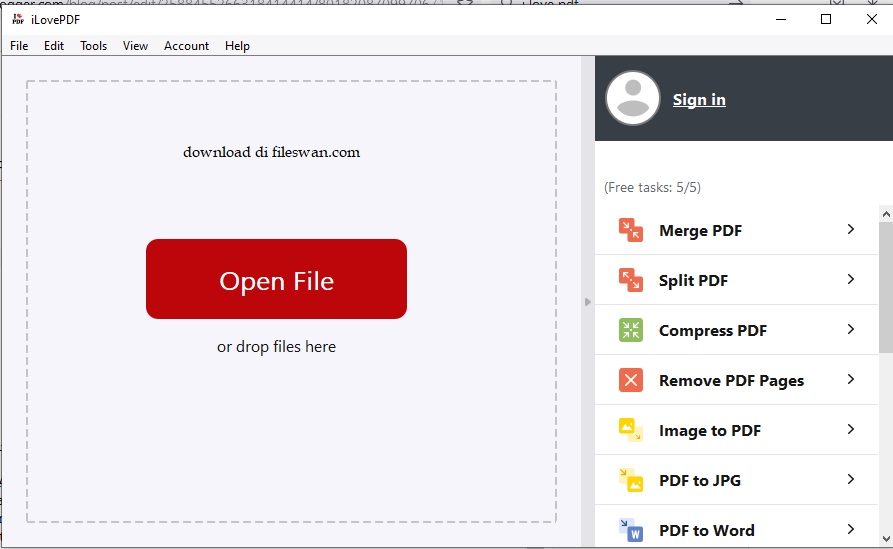
Task: Click the PDF to JPG icon
Action: point(630,480)
